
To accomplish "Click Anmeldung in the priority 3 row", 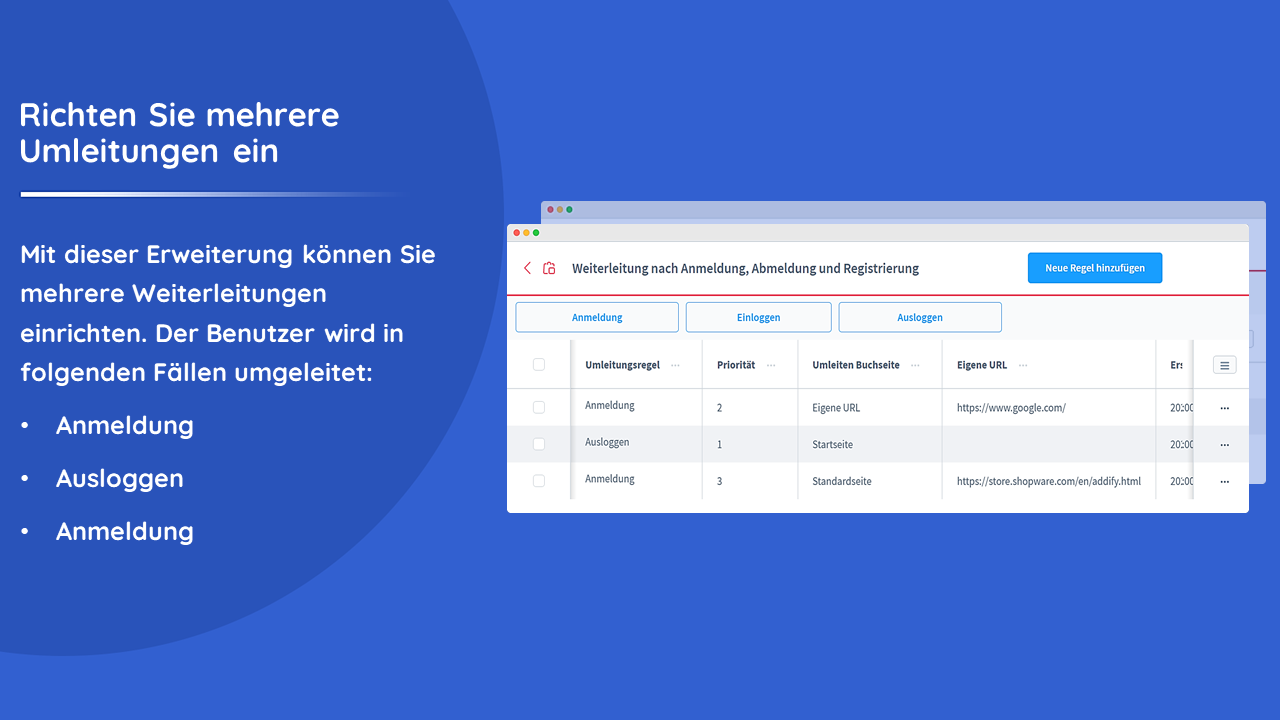I will (610, 478).
